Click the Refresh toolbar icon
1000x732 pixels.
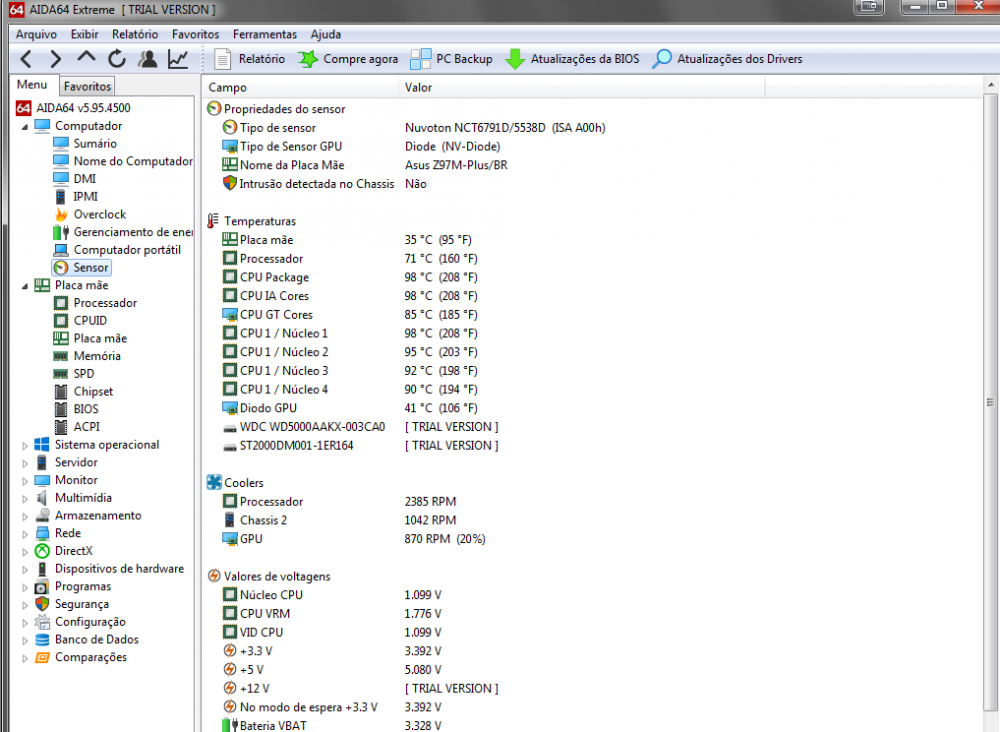117,59
